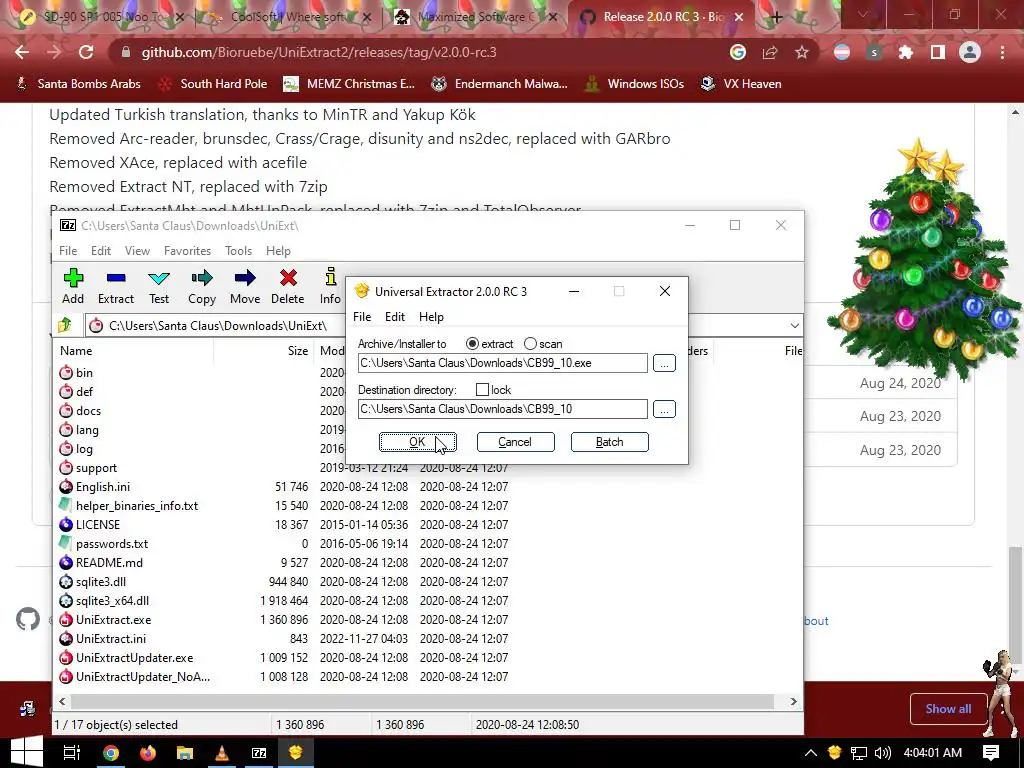
Task: Confirm extraction with OK button
Action: click(x=417, y=442)
